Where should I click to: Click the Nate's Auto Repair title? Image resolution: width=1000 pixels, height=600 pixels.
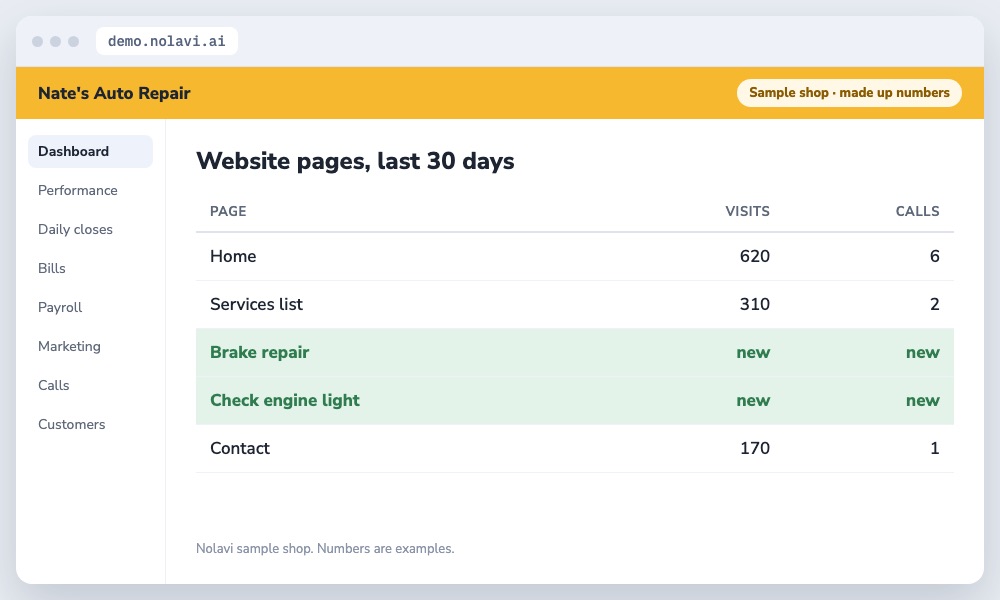[114, 93]
